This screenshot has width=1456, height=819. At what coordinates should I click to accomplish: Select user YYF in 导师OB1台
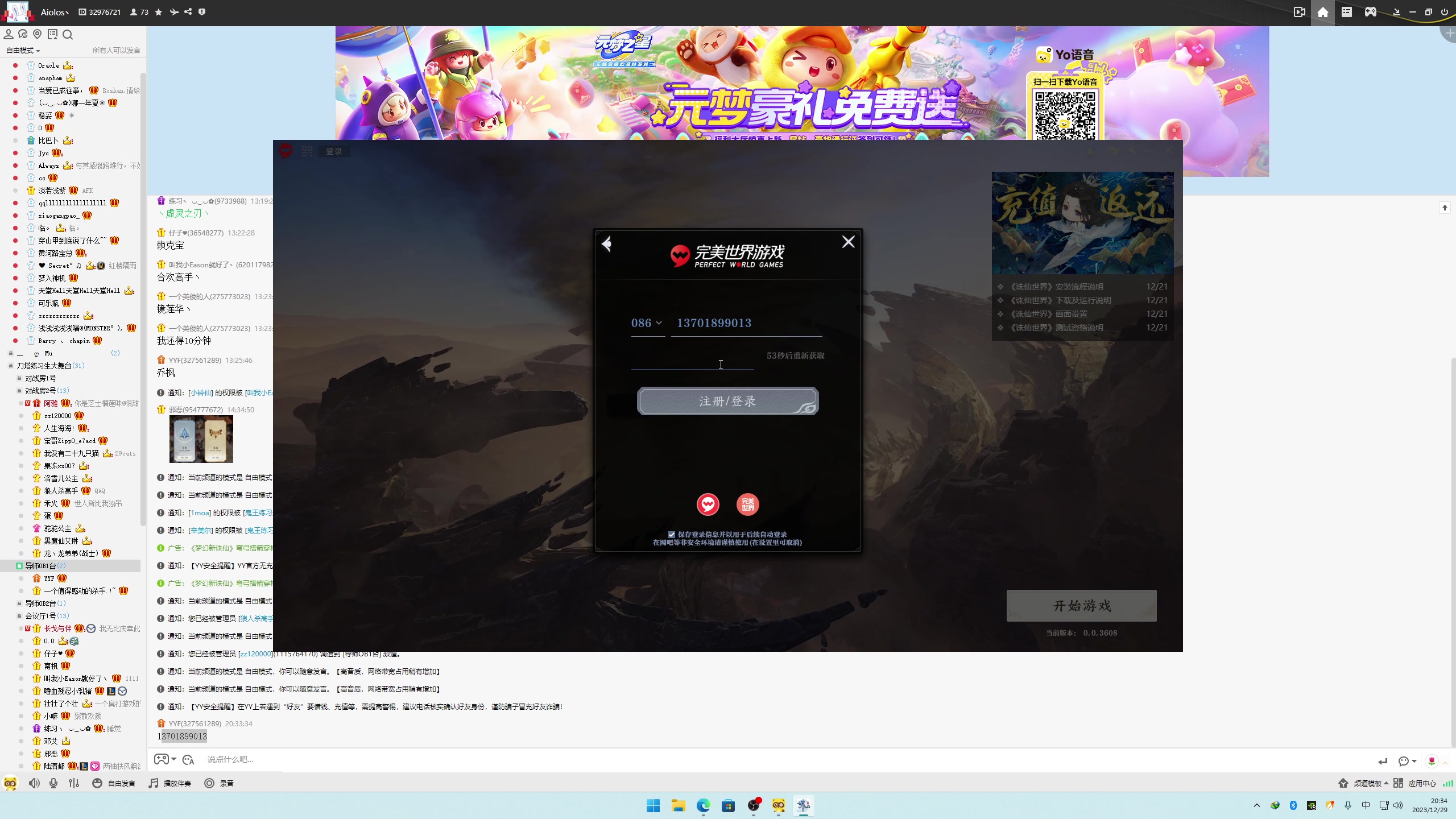point(49,578)
